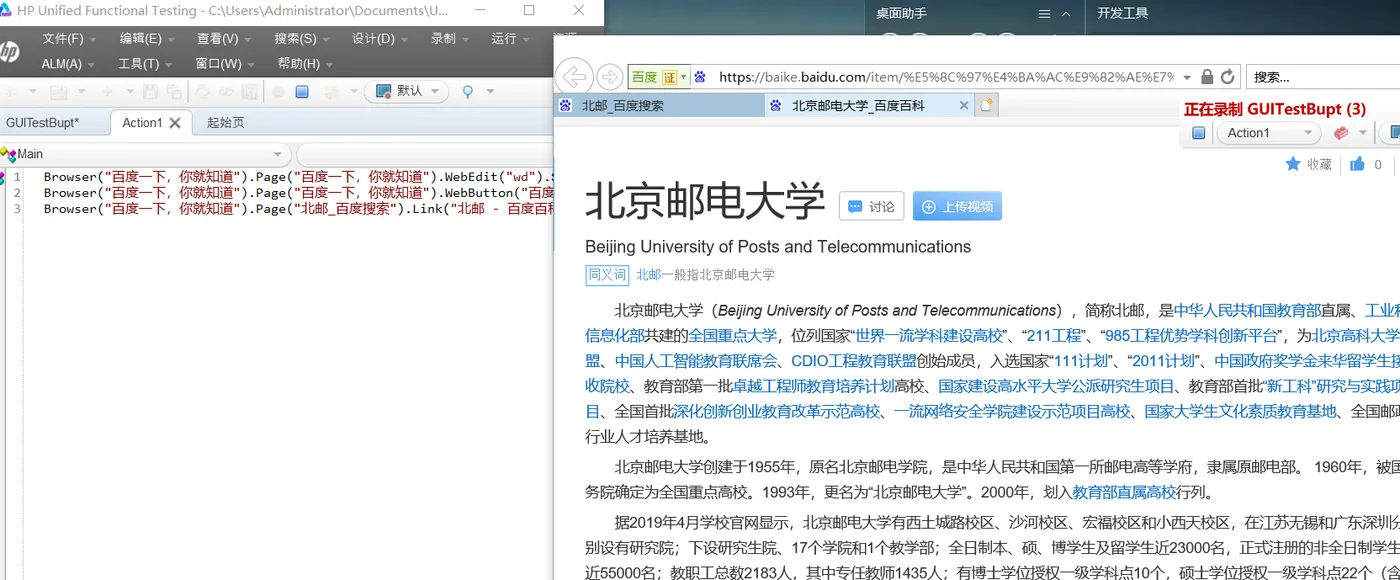Click the object spy pin icon in UFT

[x=467, y=92]
